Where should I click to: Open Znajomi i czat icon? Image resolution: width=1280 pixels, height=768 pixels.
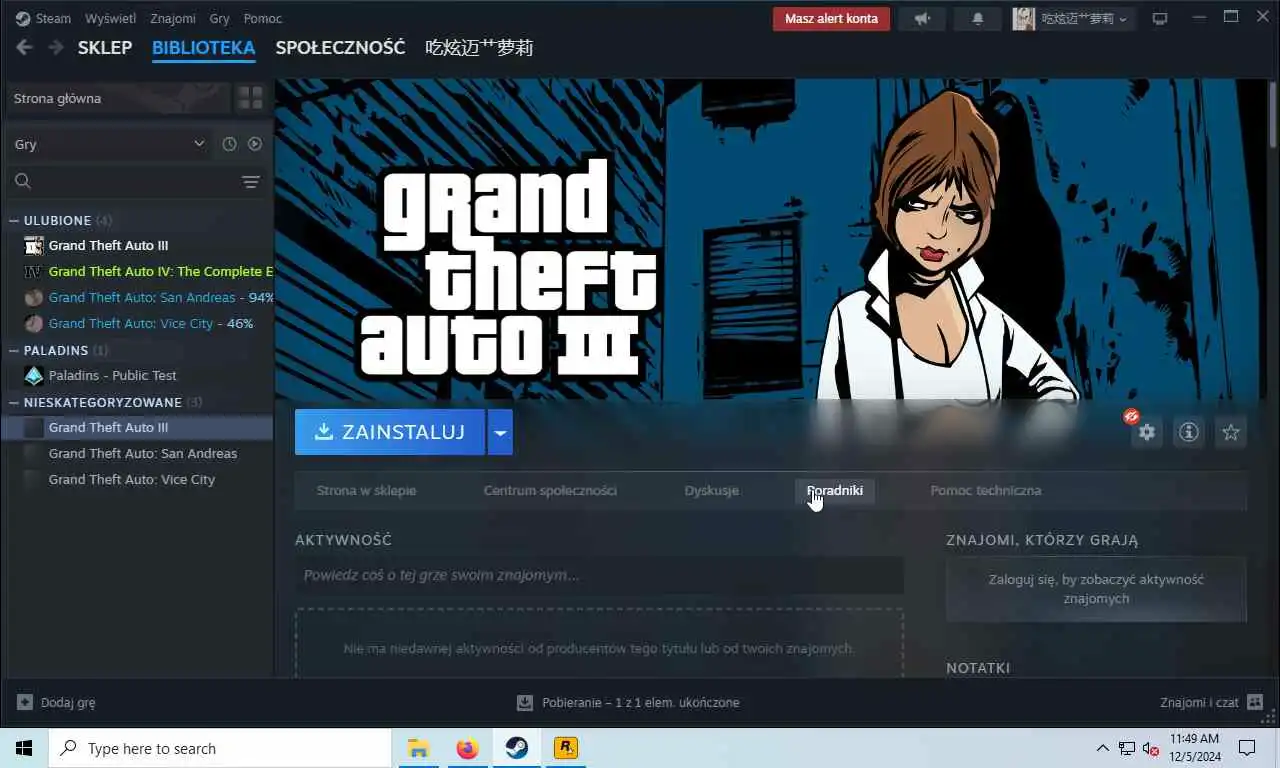click(x=1255, y=702)
